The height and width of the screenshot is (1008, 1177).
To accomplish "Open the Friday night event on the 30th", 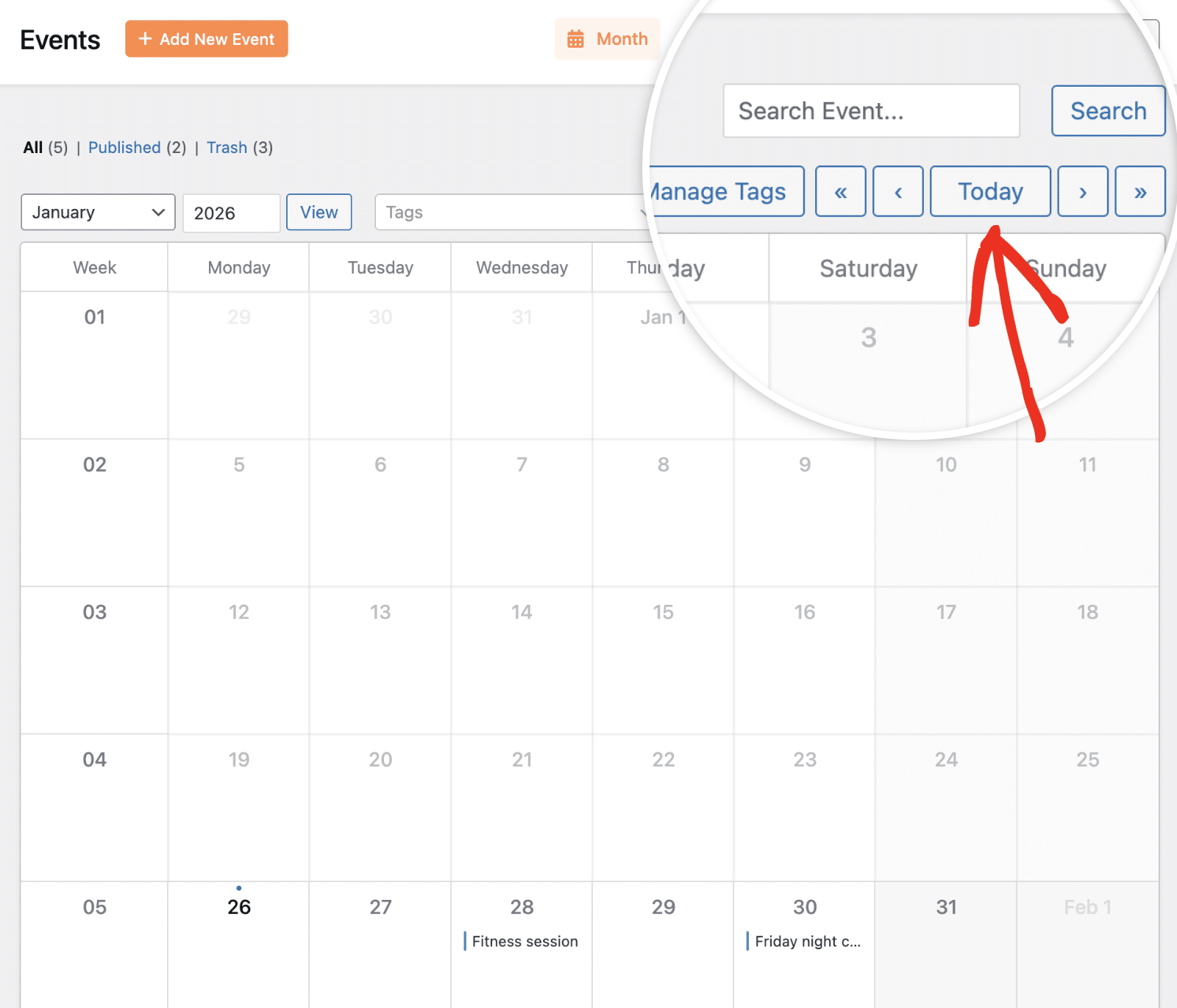I will pyautogui.click(x=806, y=941).
